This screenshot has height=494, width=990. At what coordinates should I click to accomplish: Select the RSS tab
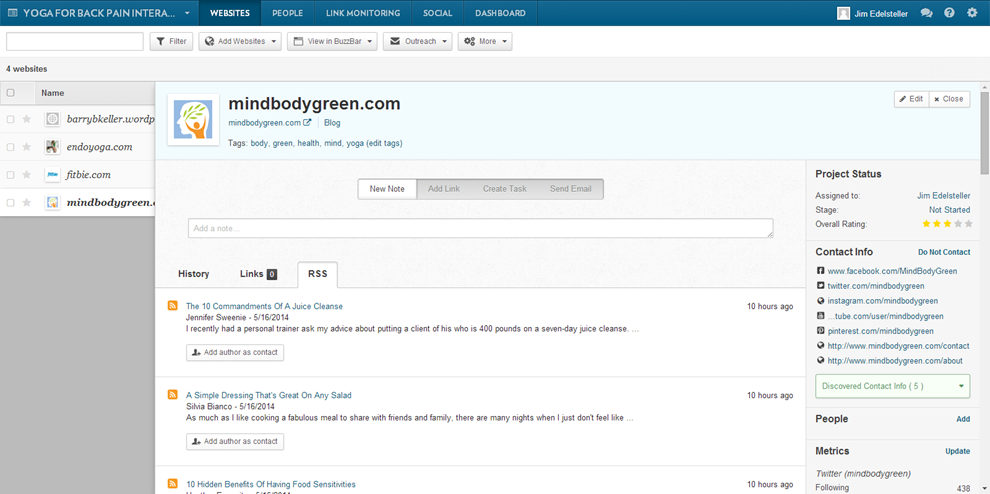318,274
